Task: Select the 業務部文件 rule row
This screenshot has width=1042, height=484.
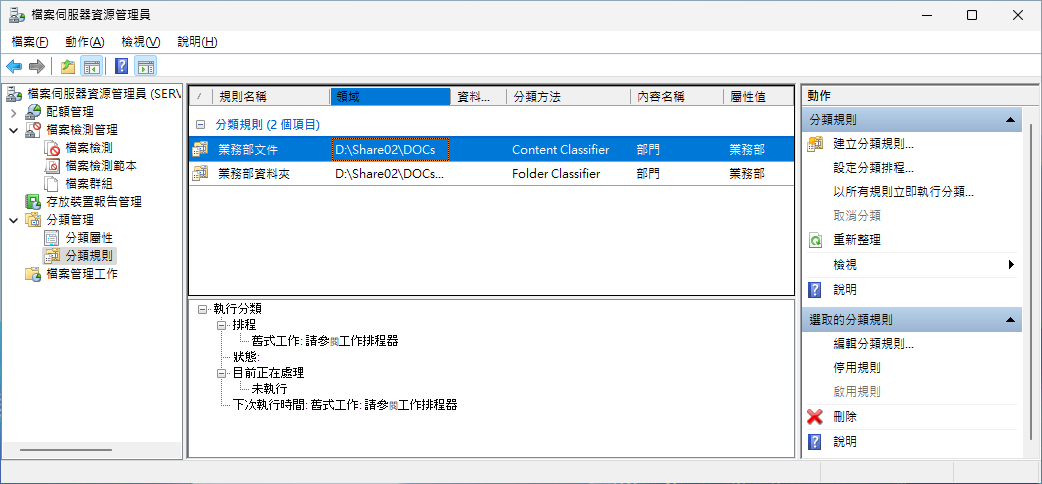Action: (x=491, y=150)
